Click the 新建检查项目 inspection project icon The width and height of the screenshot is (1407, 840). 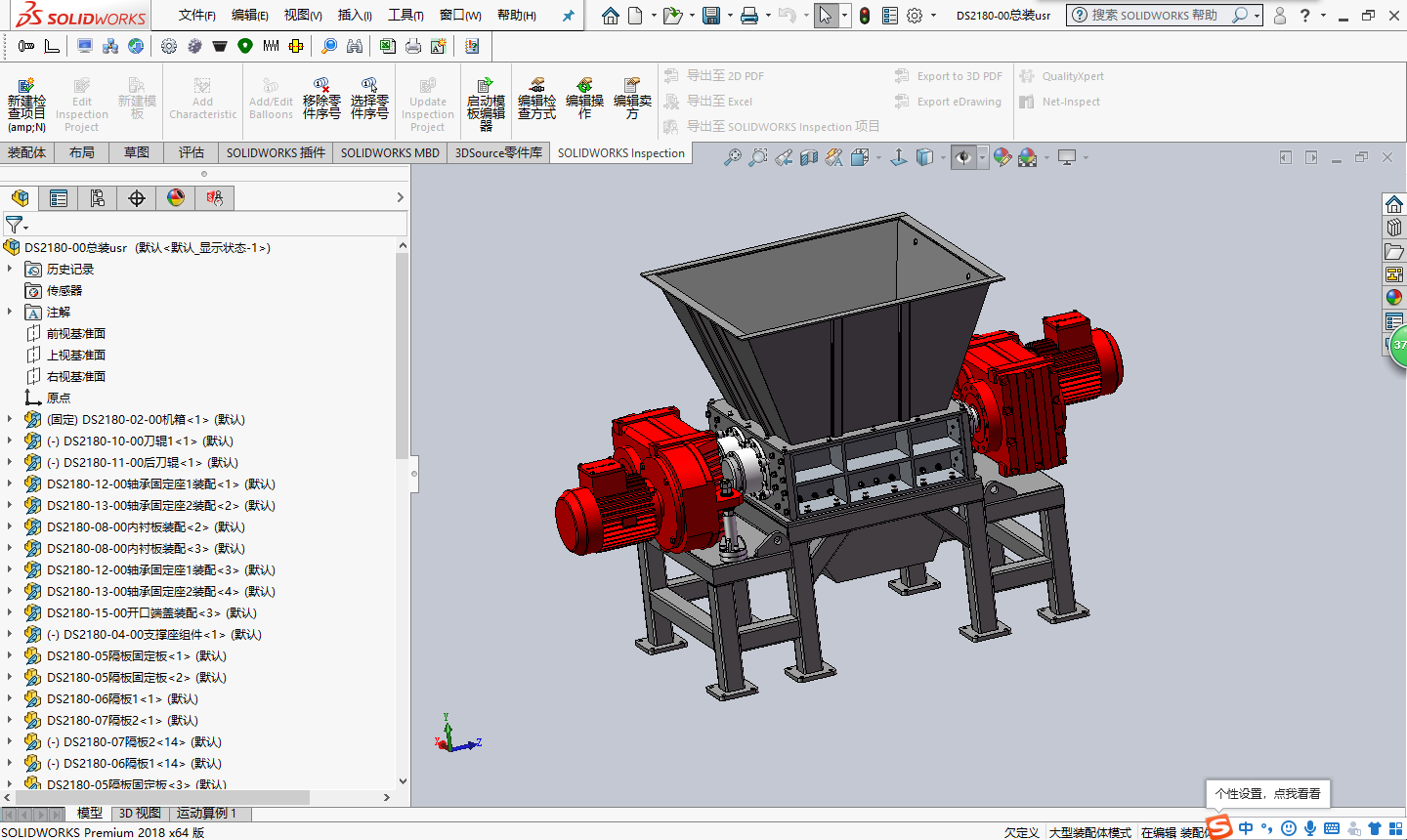(26, 104)
